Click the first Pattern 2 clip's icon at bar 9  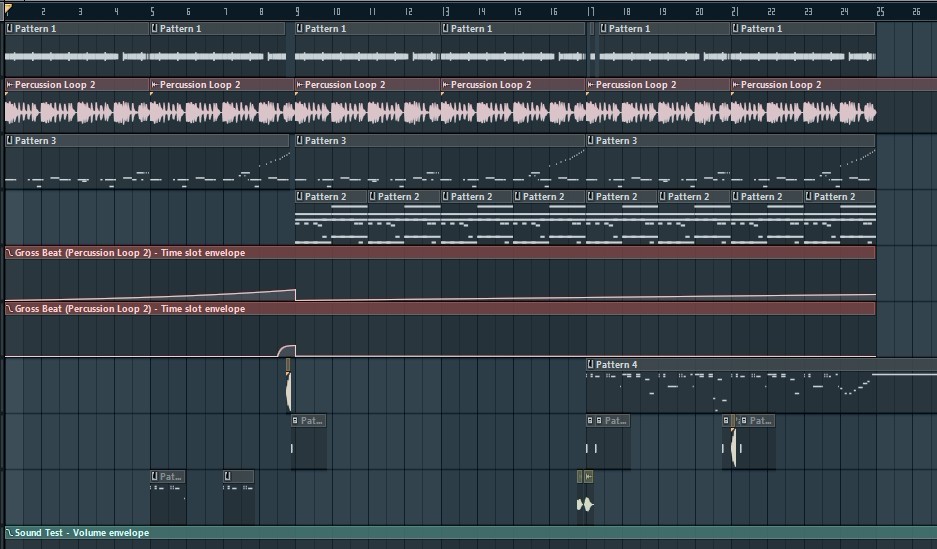300,197
